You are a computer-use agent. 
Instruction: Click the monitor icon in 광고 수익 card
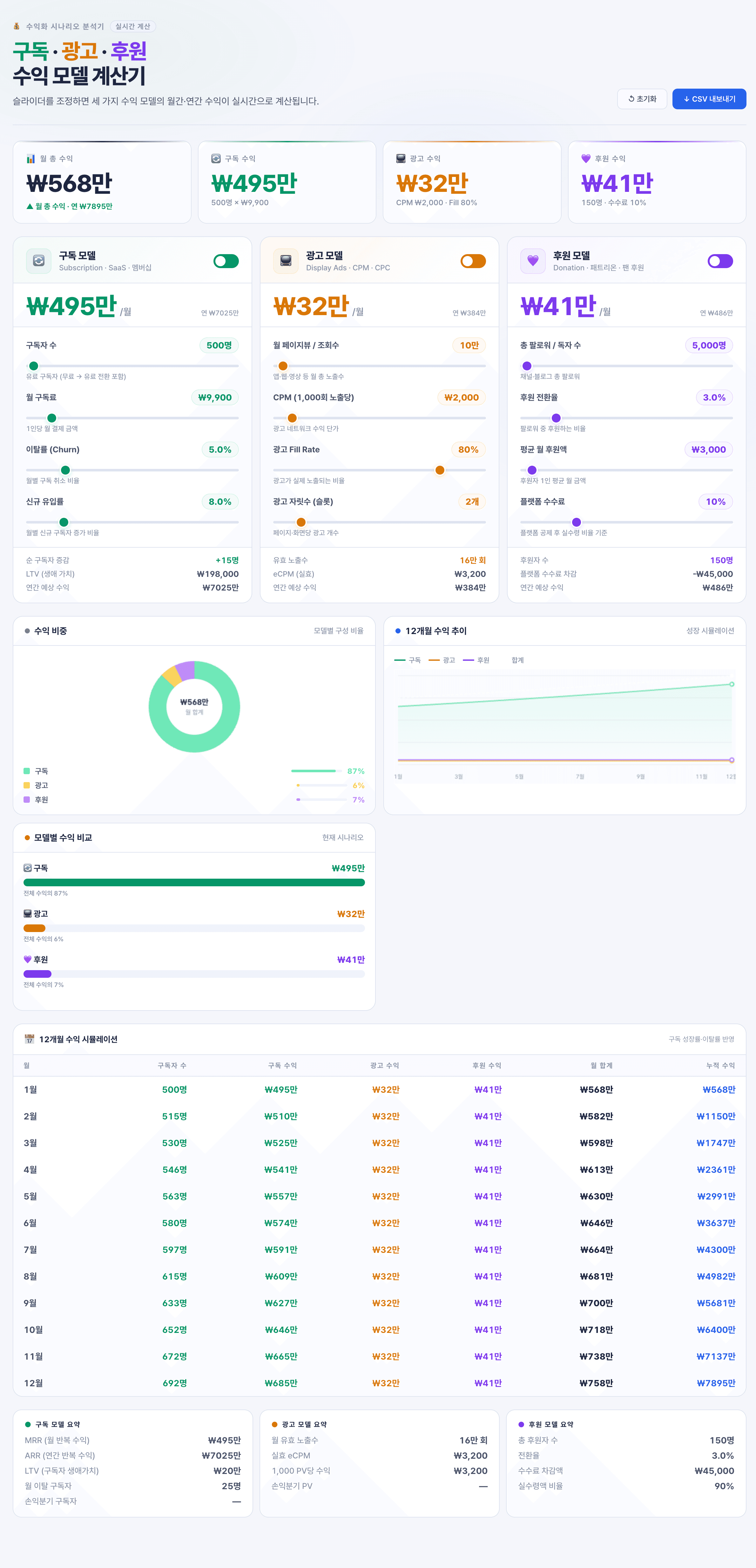pos(401,159)
